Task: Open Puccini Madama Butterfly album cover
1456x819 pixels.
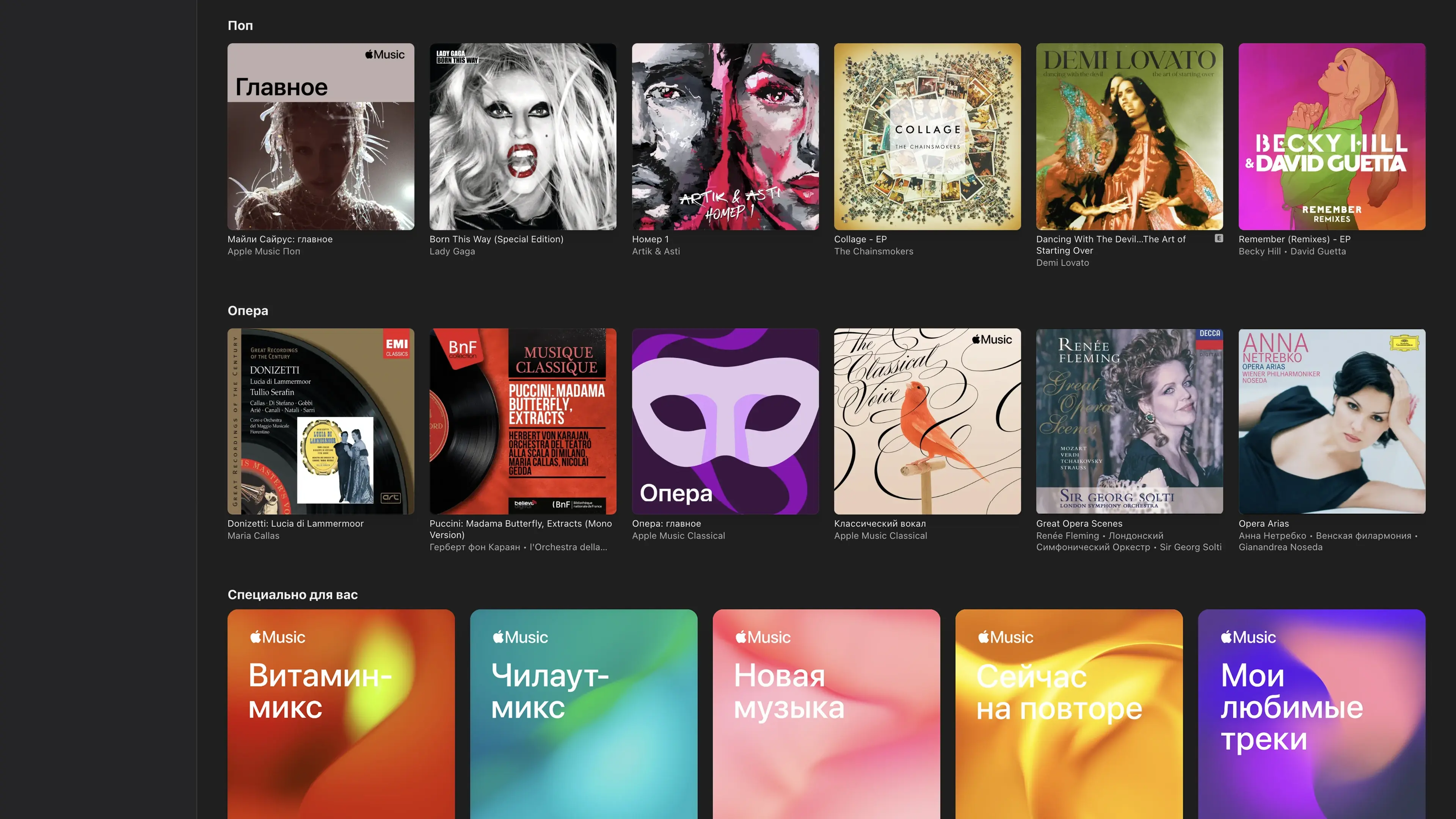Action: [522, 421]
